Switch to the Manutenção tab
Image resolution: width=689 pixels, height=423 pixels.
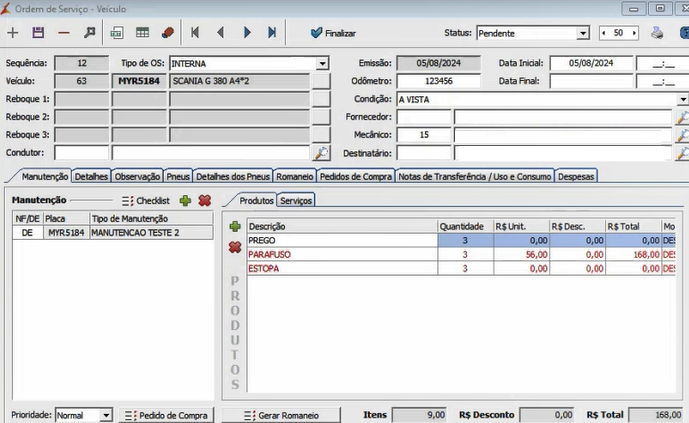coord(44,177)
